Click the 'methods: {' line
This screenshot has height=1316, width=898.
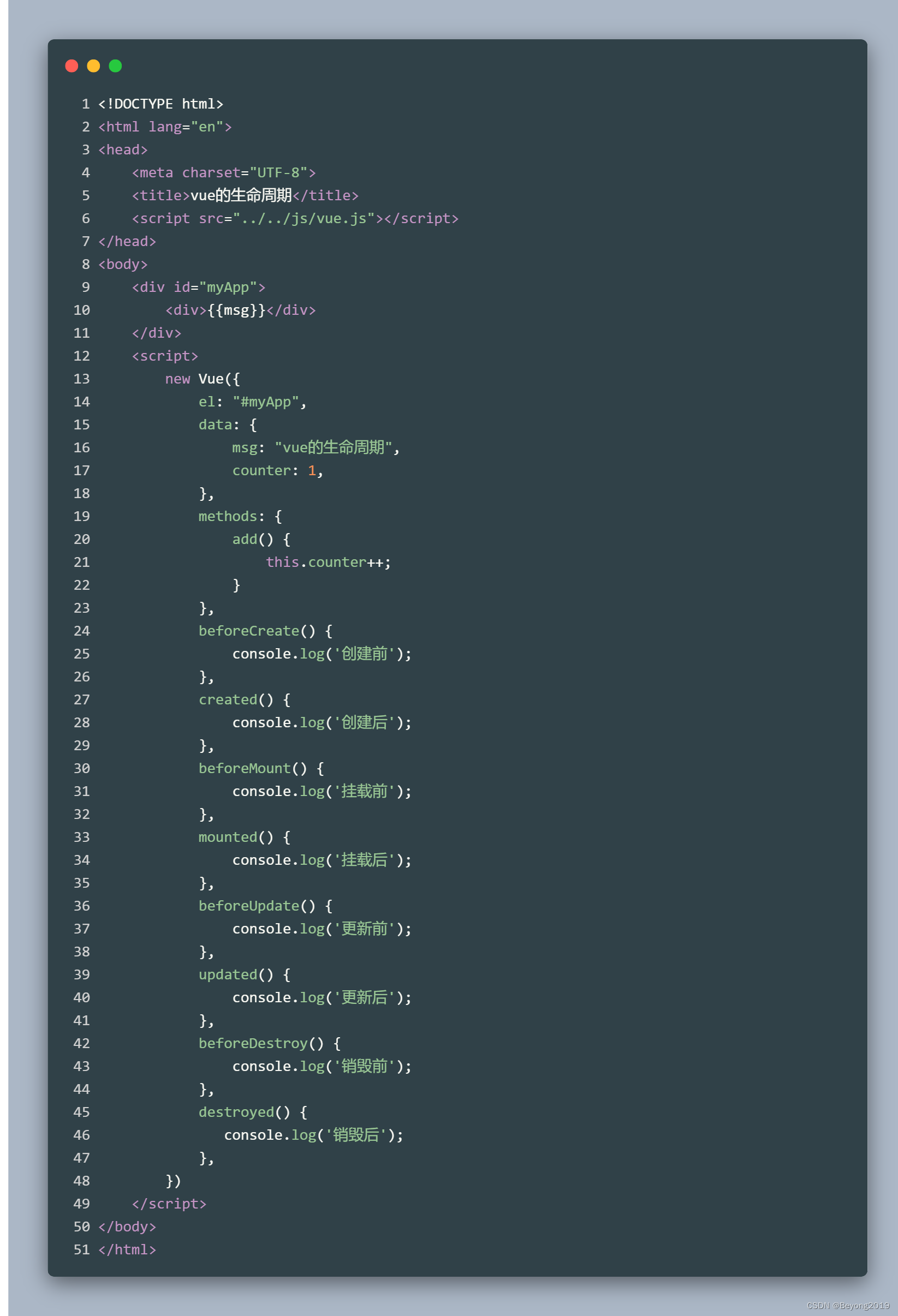(240, 517)
